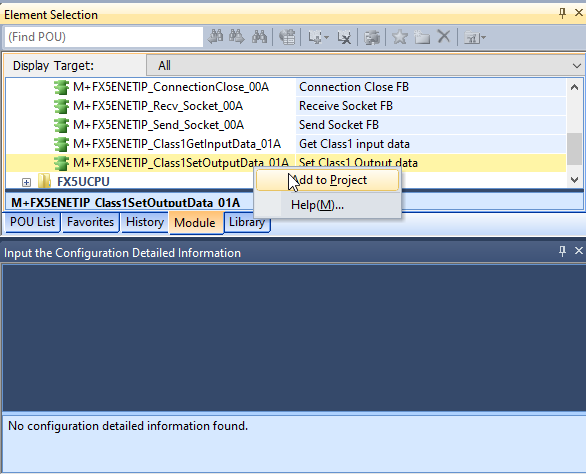The height and width of the screenshot is (475, 586).
Task: Click the green icon of Recv_Socket FB
Action: 61,107
